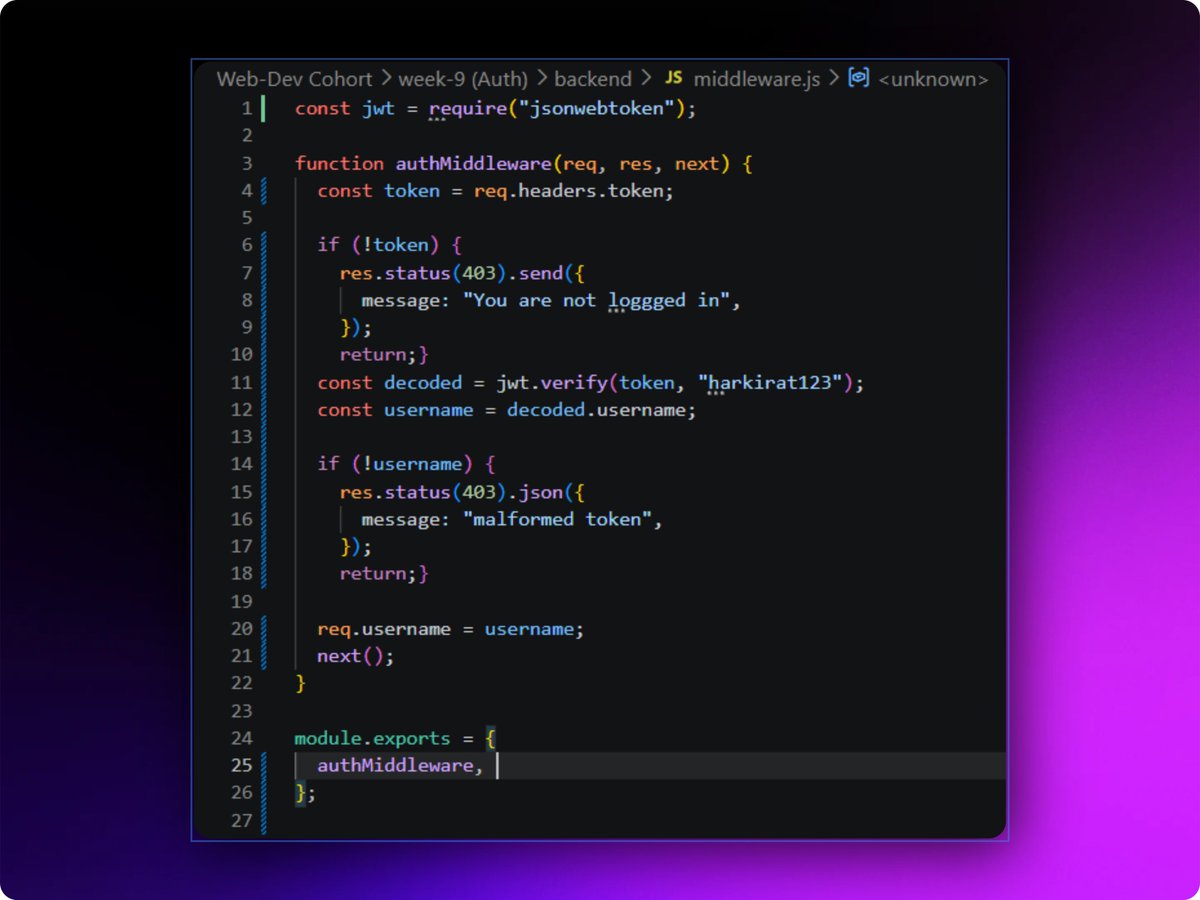Click line number 27 in gutter
This screenshot has width=1200, height=900.
[x=241, y=820]
